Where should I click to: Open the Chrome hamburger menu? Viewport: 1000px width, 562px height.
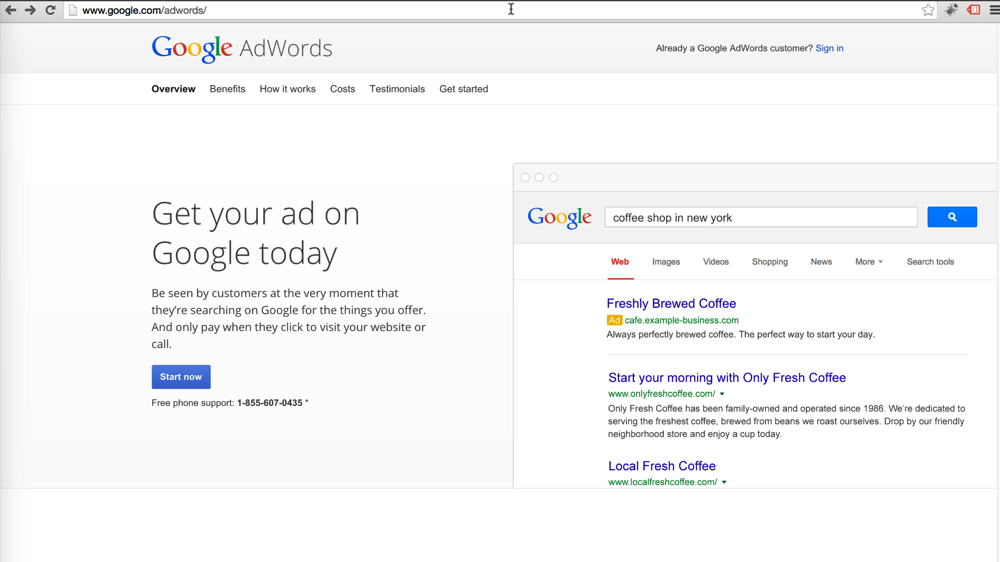(x=994, y=10)
